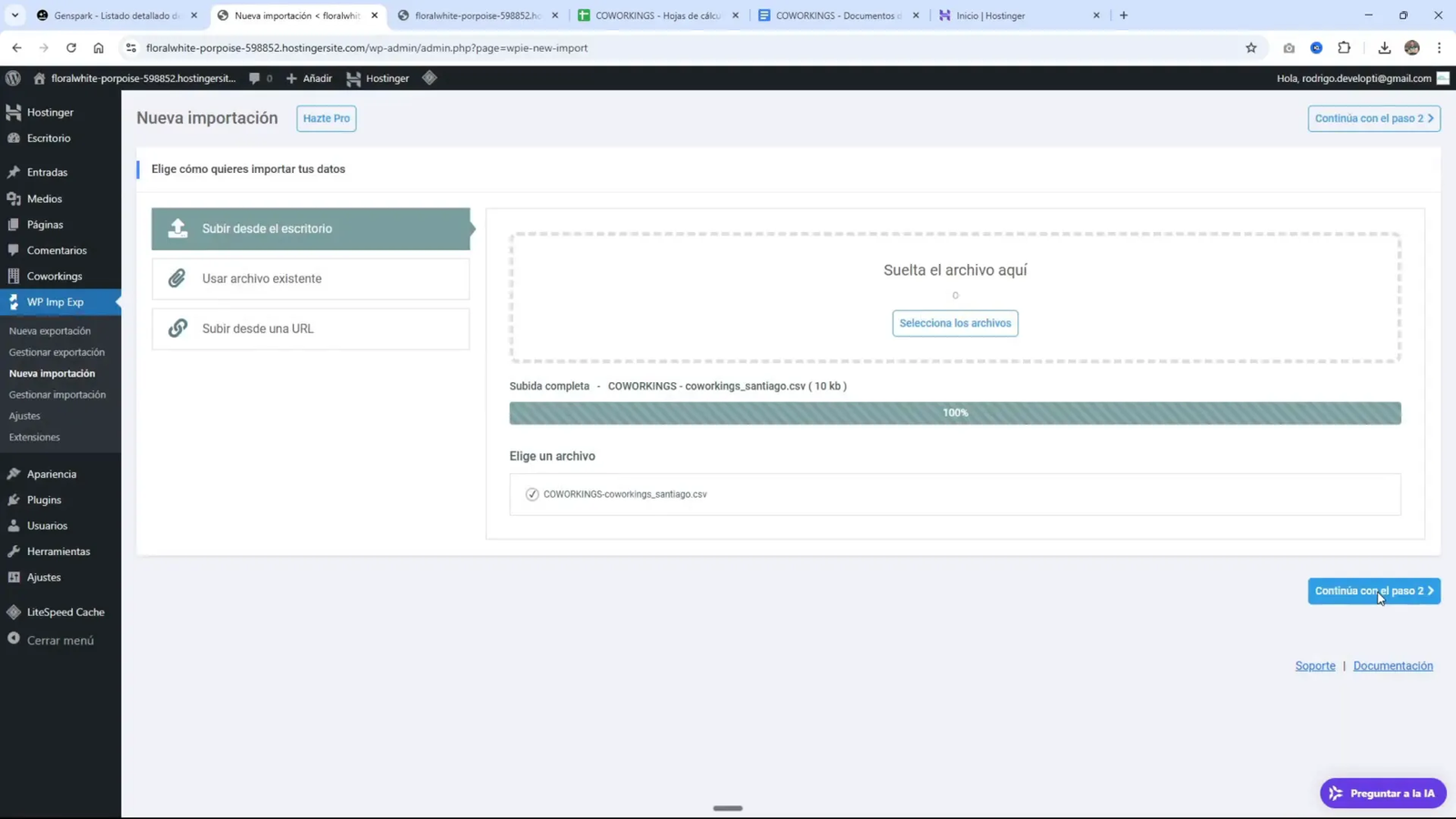This screenshot has height=819, width=1456.
Task: Open user account menu Hola rodrigo
Action: [x=1362, y=78]
